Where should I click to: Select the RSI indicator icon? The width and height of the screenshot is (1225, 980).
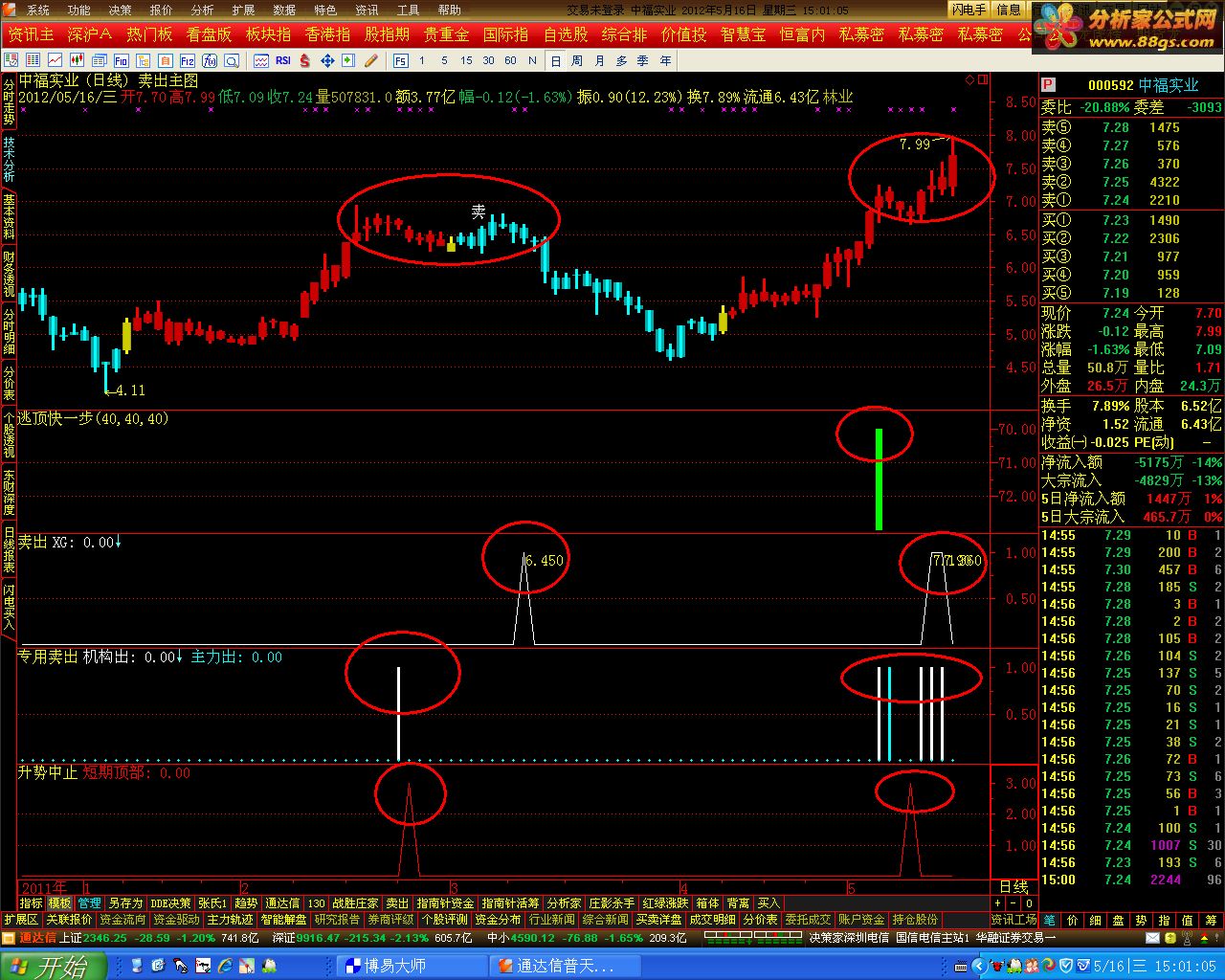pyautogui.click(x=283, y=60)
